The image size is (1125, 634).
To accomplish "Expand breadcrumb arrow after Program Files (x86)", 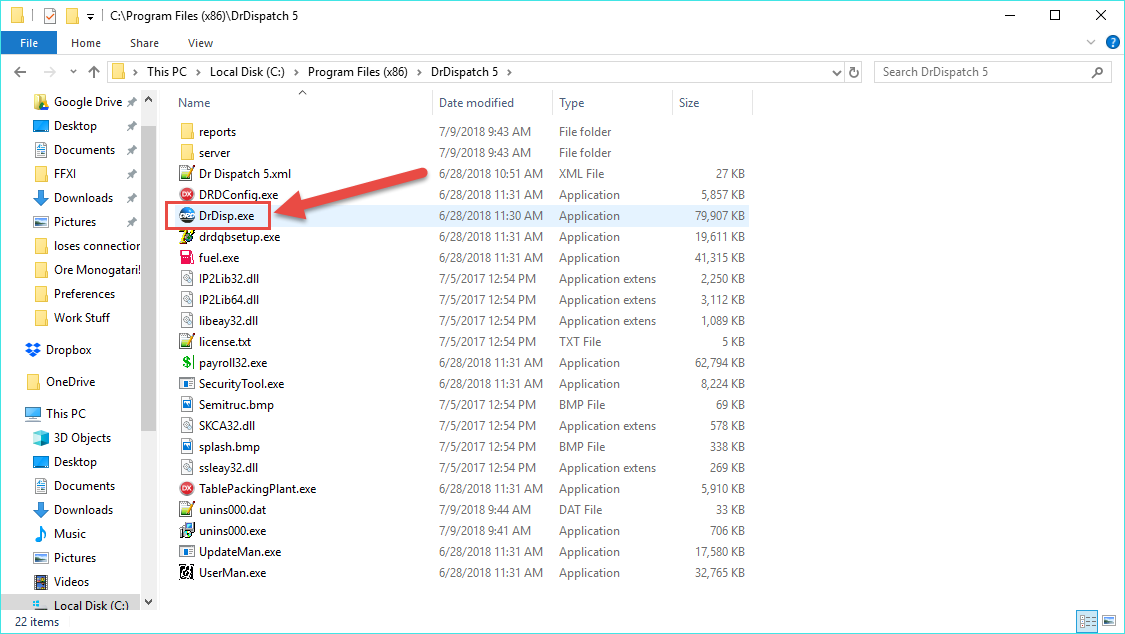I will pyautogui.click(x=419, y=72).
